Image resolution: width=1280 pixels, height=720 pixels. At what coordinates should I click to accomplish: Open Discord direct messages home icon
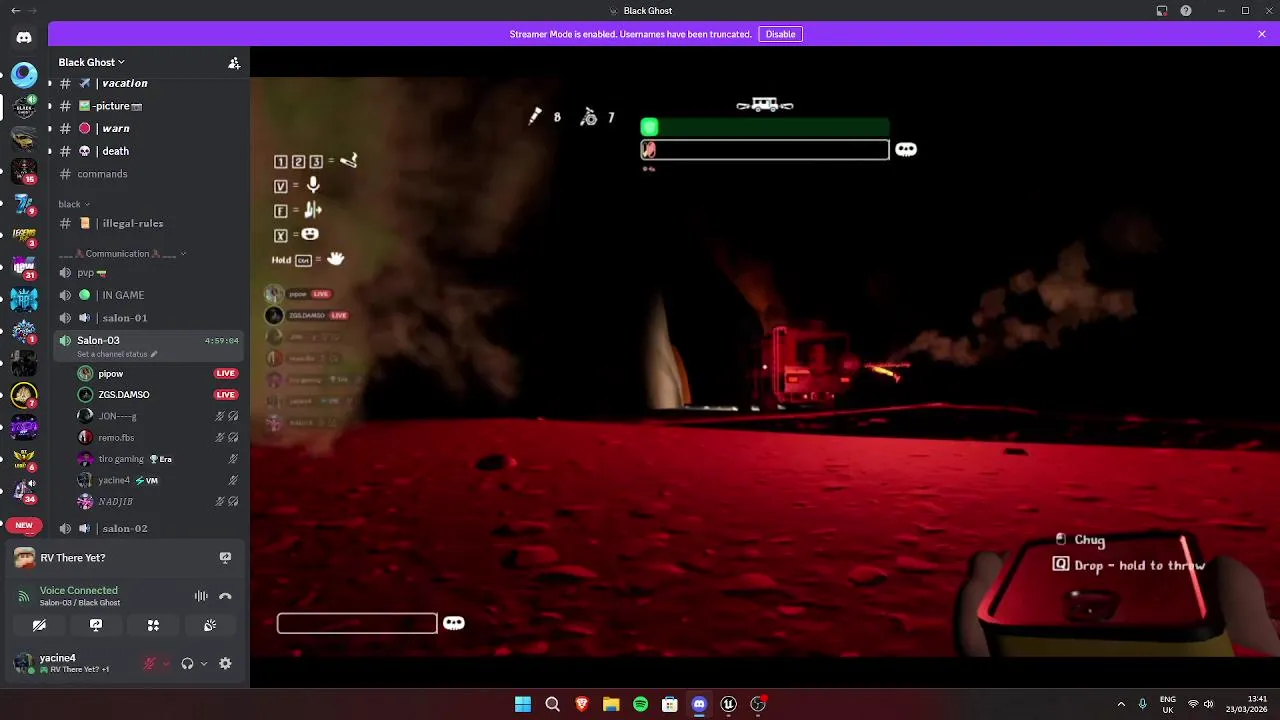tap(24, 37)
